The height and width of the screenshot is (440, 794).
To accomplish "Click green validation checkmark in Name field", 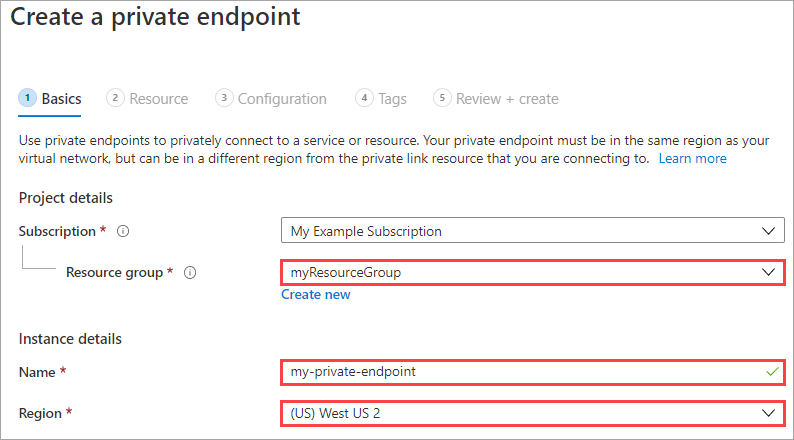I will [x=768, y=371].
